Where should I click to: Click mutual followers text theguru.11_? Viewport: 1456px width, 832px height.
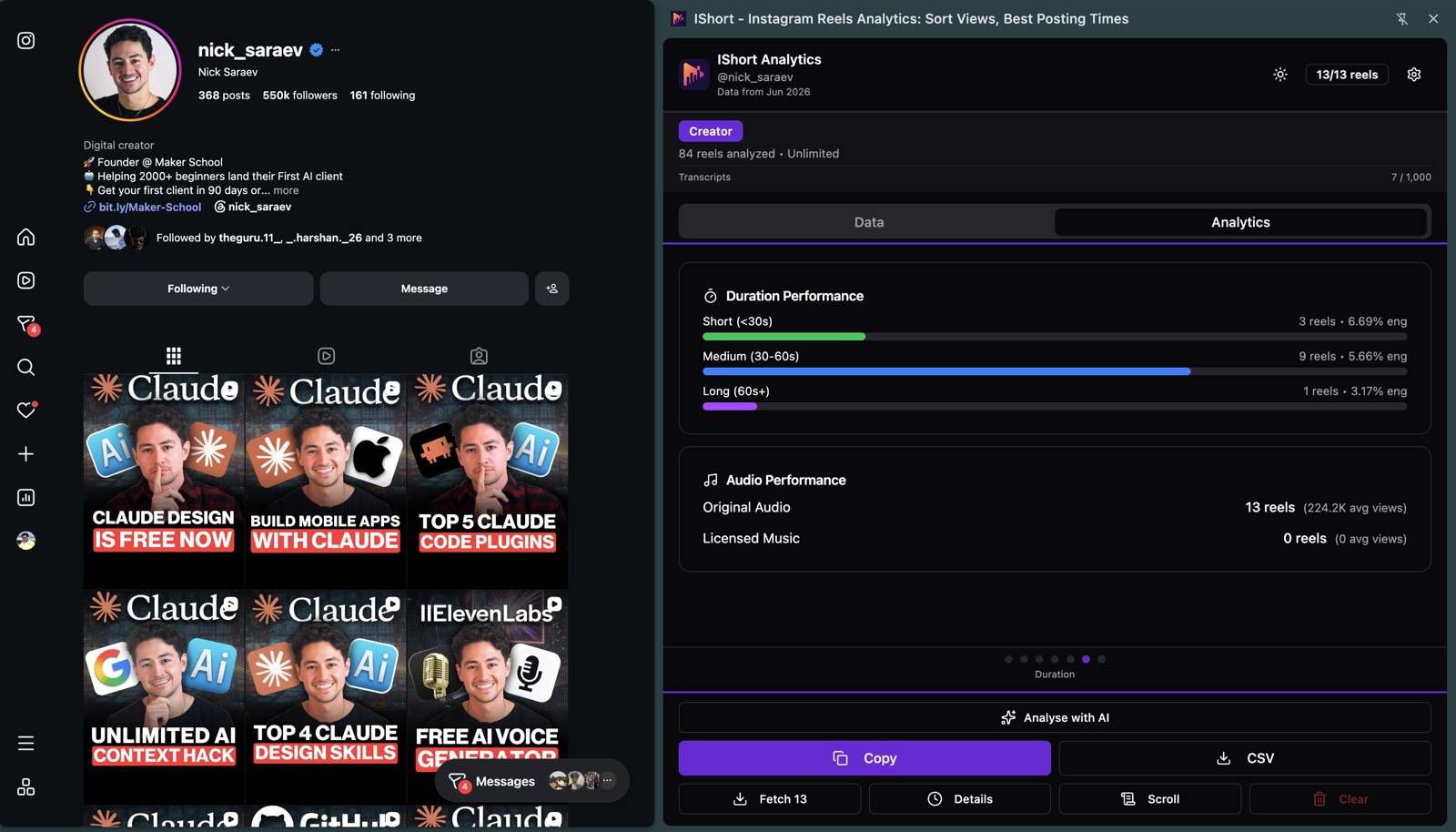[x=250, y=238]
